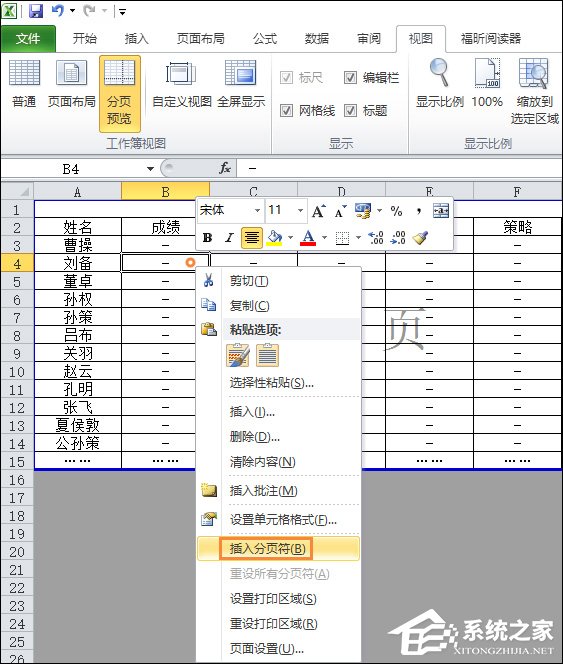Image resolution: width=563 pixels, height=664 pixels.
Task: Click the Redo arrow icon
Action: click(89, 11)
